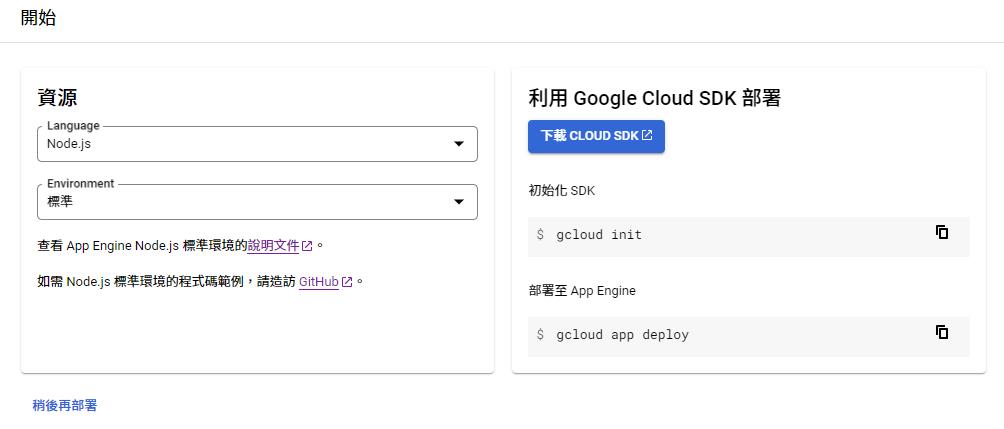Select the Node.js language field
Image resolution: width=1004 pixels, height=429 pixels.
pos(240,144)
